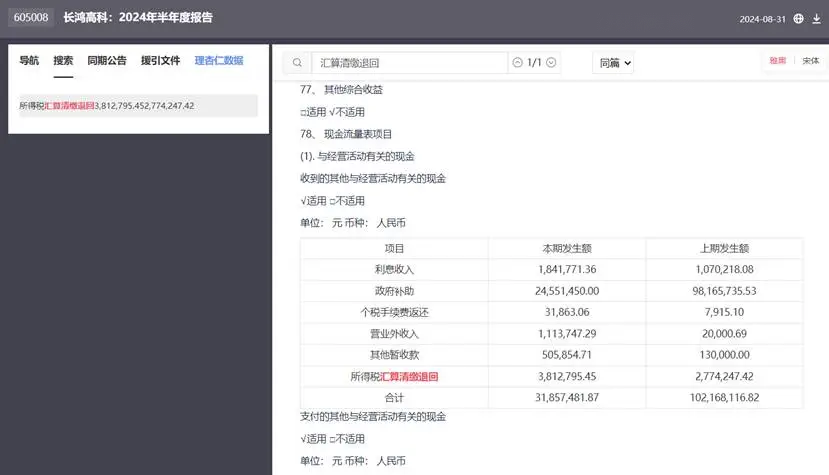Open the search result 所得税汇算清缴退回 entry

coord(139,106)
